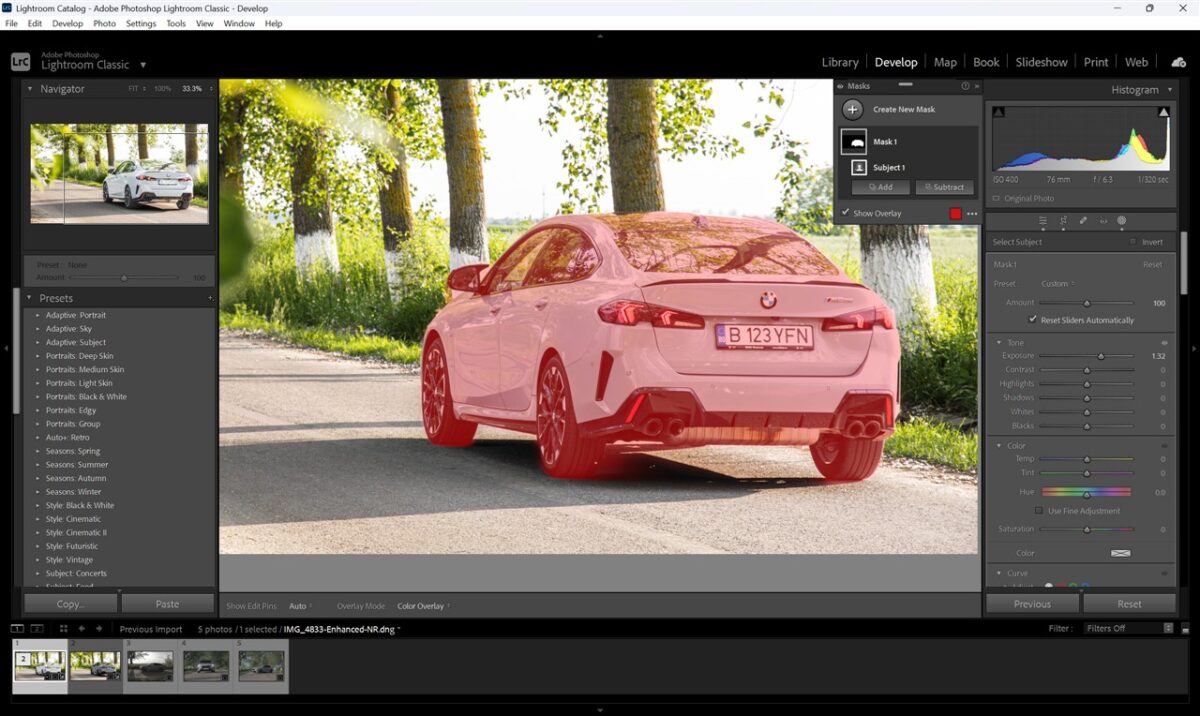Open the grid view icon above filmstrip

63,628
